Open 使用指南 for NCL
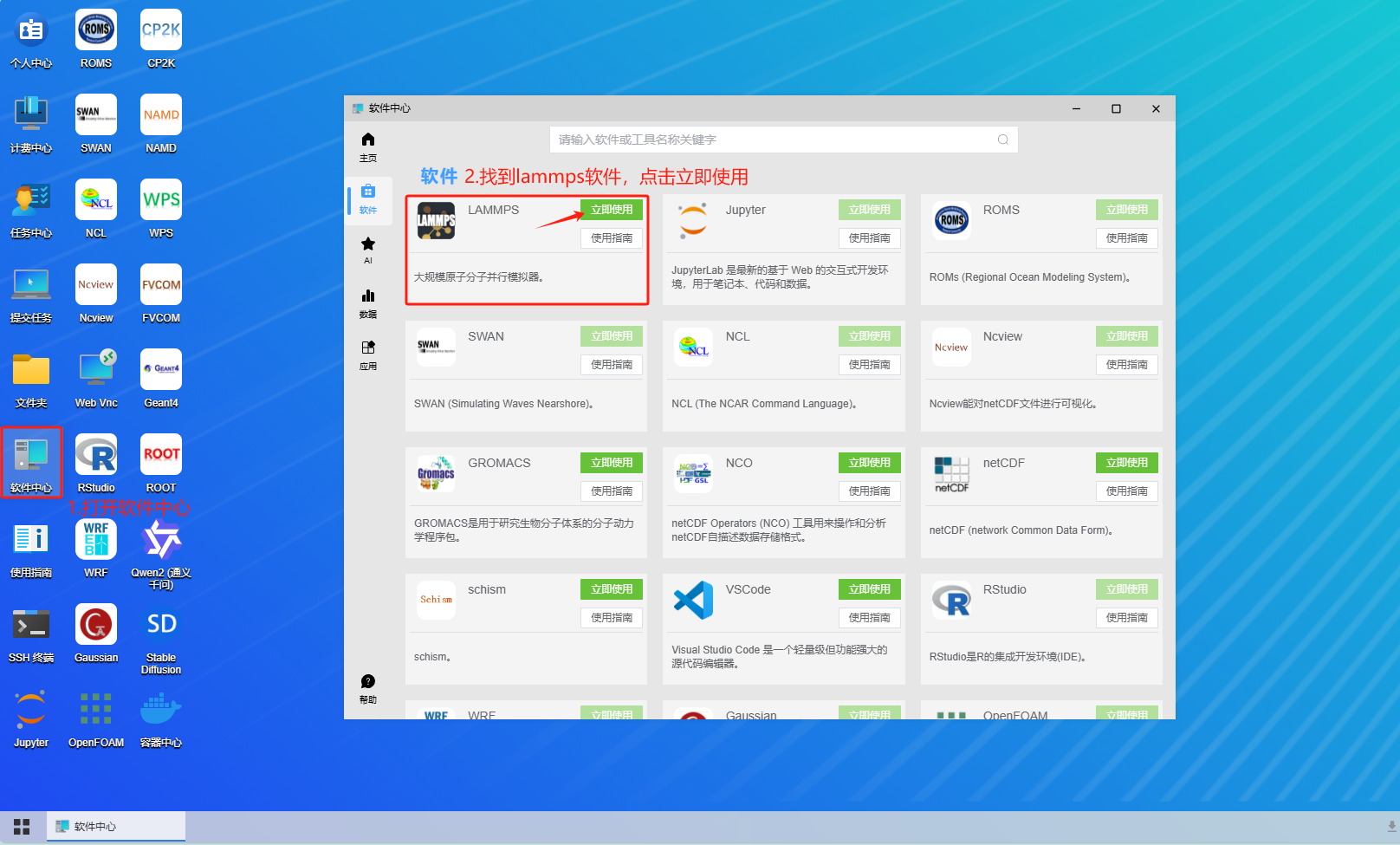Viewport: 1400px width, 845px height. pyautogui.click(x=870, y=365)
